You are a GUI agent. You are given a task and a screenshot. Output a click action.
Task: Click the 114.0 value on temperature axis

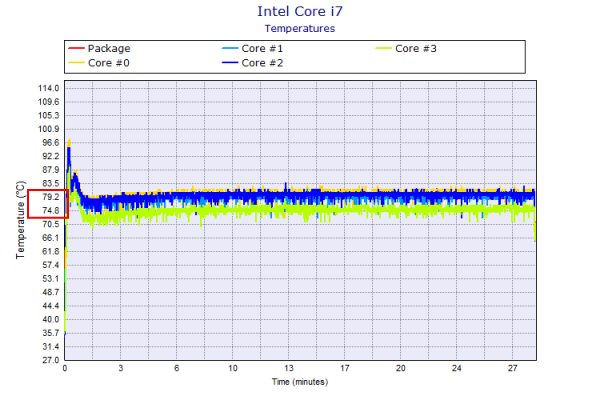coord(49,88)
